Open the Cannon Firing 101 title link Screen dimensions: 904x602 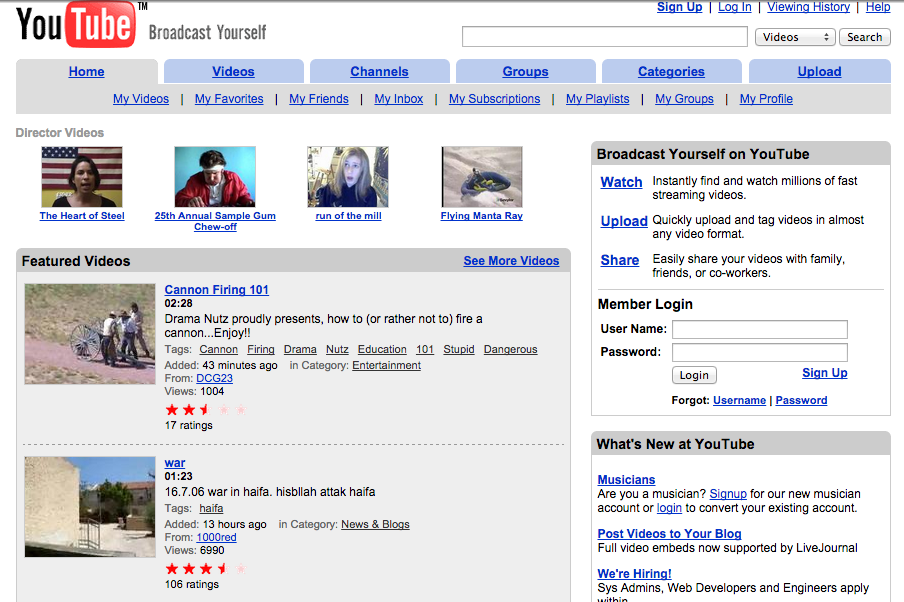(x=216, y=289)
